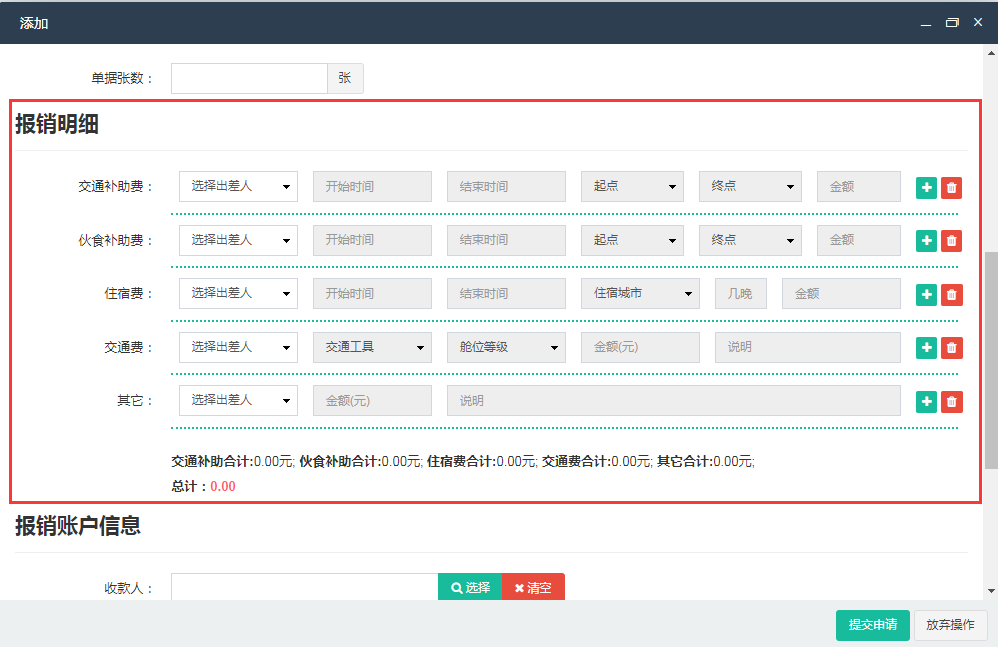Click the 总计 value 0.00
998x647 pixels.
223,486
